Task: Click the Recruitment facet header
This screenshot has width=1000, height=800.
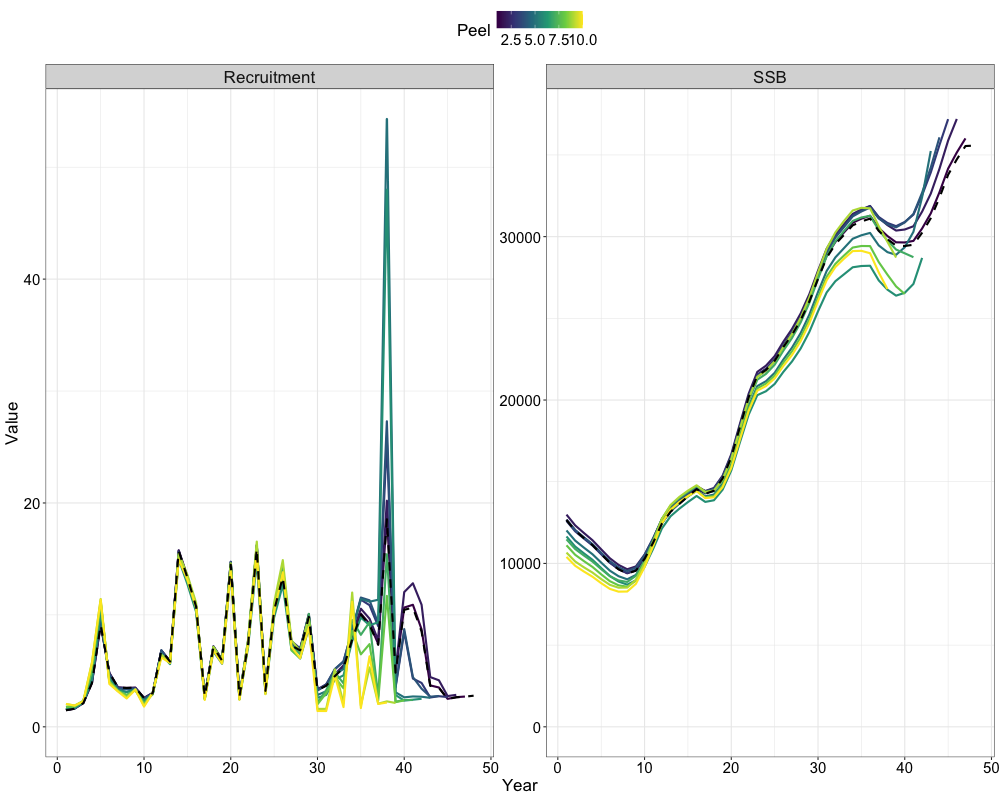Action: click(269, 77)
